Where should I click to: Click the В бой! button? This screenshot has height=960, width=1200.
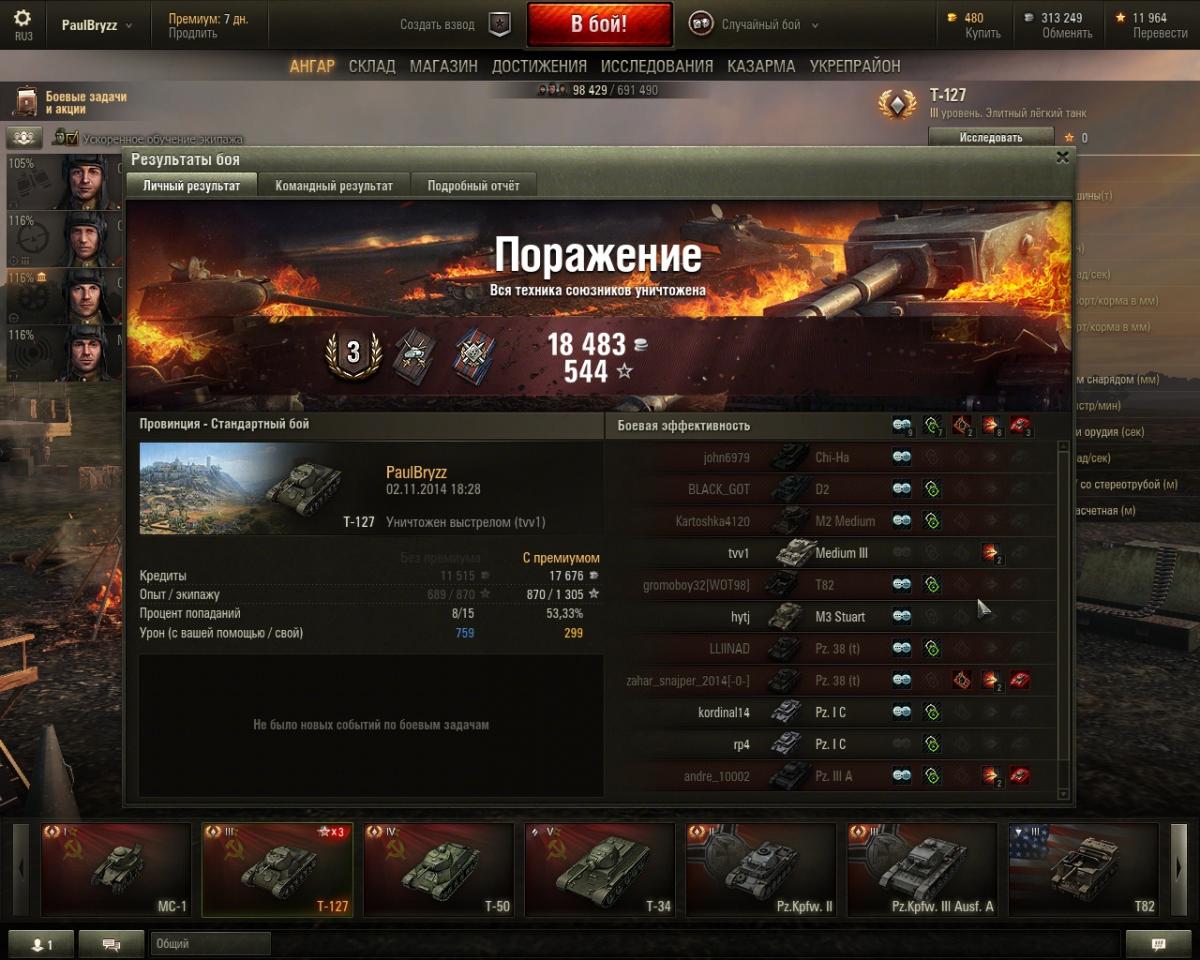pos(599,25)
